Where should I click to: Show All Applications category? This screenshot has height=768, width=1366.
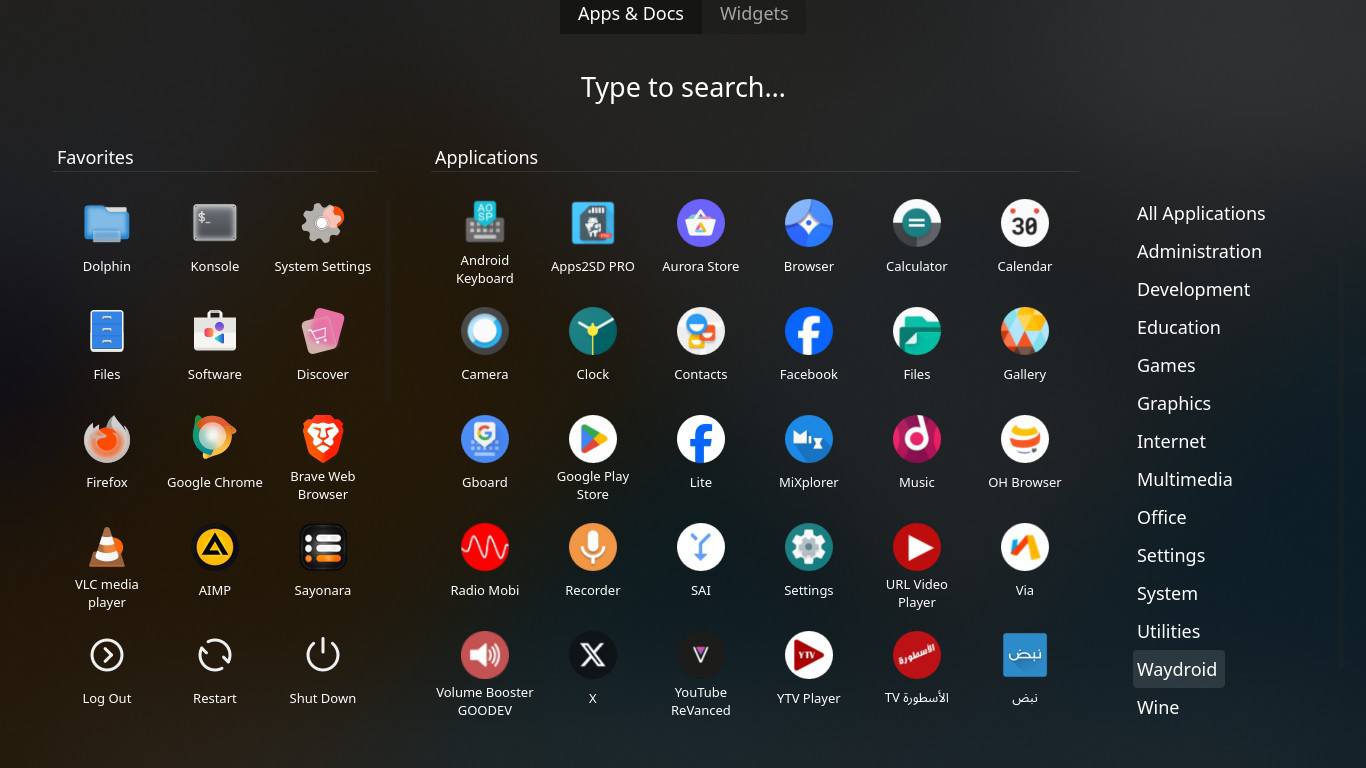pos(1201,213)
